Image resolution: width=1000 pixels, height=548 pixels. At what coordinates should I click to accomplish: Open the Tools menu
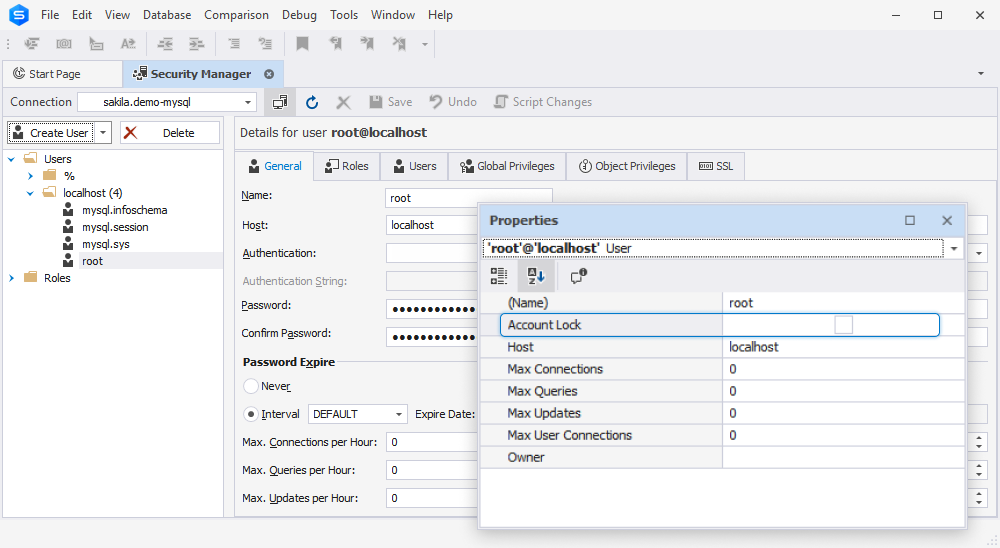(344, 15)
